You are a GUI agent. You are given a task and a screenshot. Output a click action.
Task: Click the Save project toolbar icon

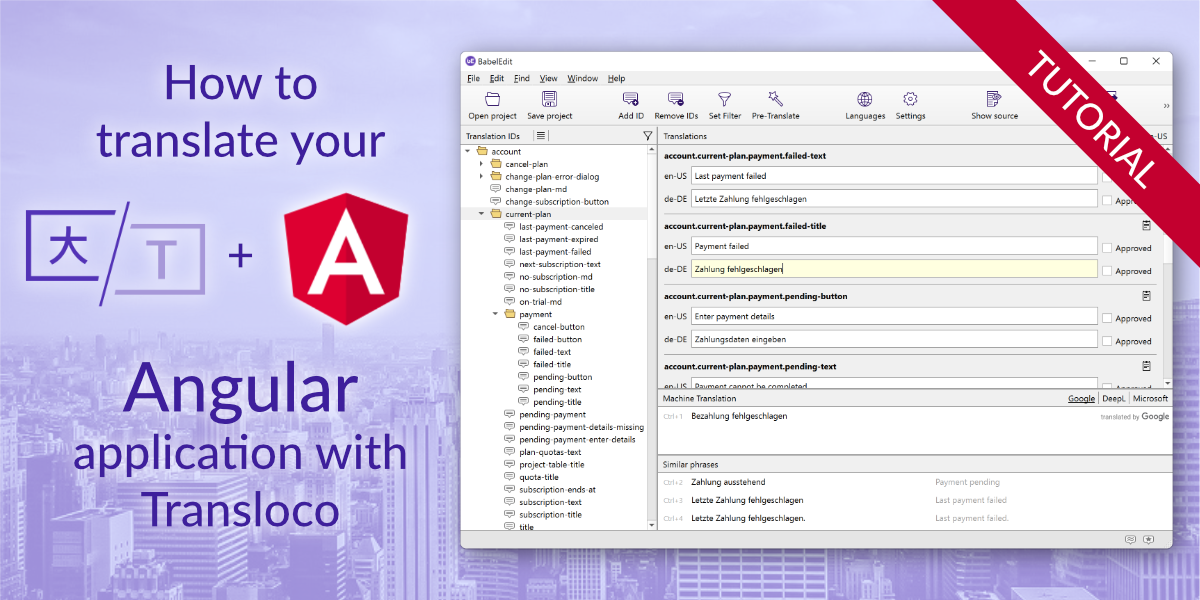[x=549, y=99]
